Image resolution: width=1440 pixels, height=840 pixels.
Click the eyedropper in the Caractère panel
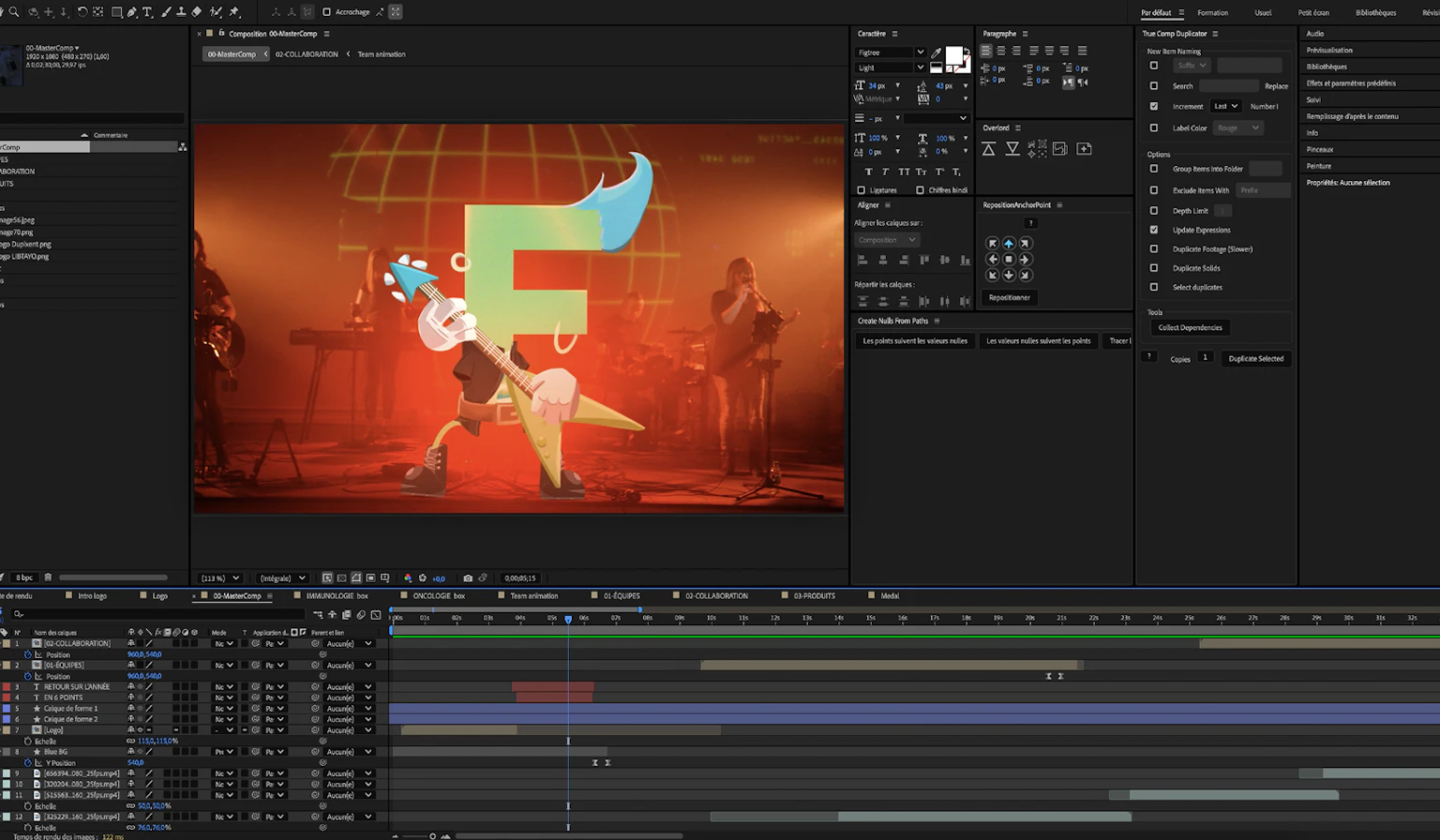(x=936, y=52)
